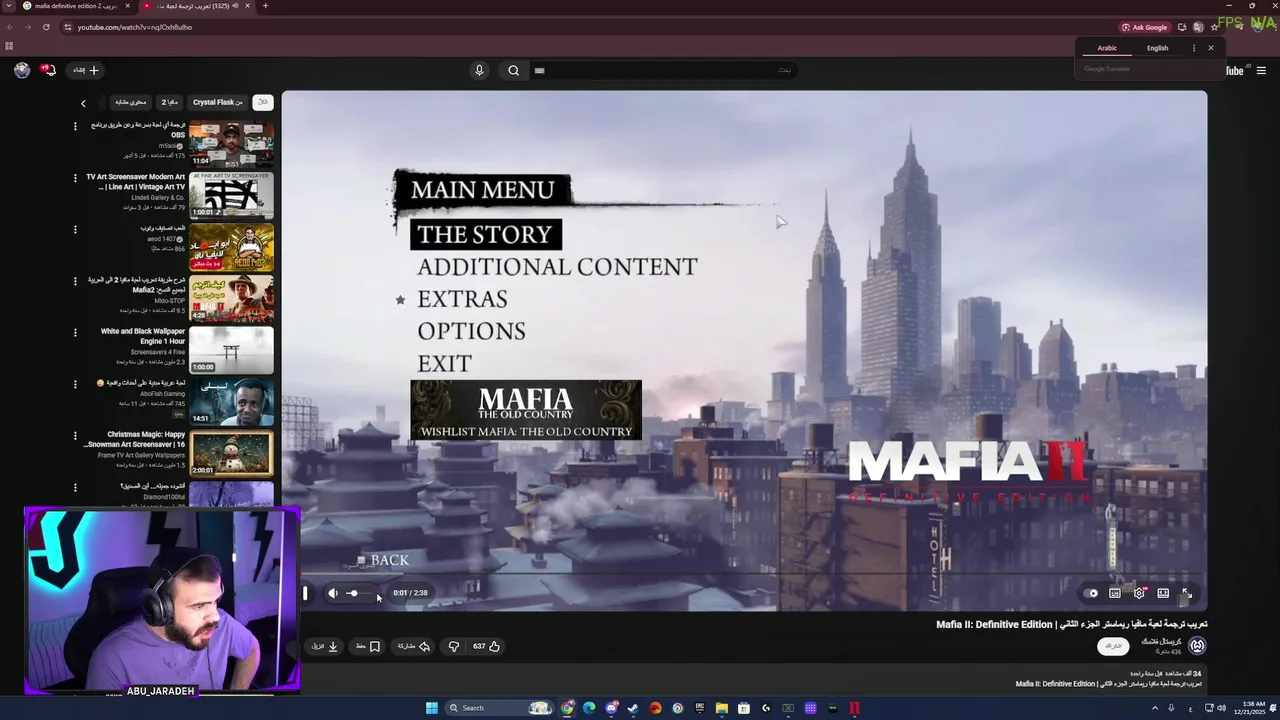Like the video (637 likes)
This screenshot has height=720, width=1280.
click(486, 646)
